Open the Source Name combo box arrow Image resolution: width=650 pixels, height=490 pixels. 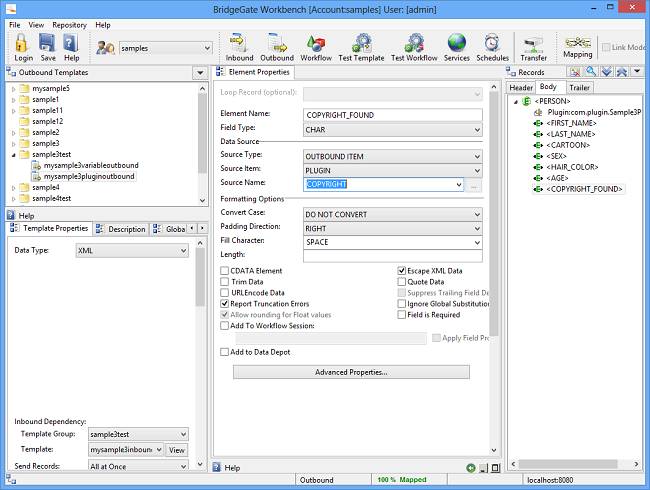coord(458,184)
